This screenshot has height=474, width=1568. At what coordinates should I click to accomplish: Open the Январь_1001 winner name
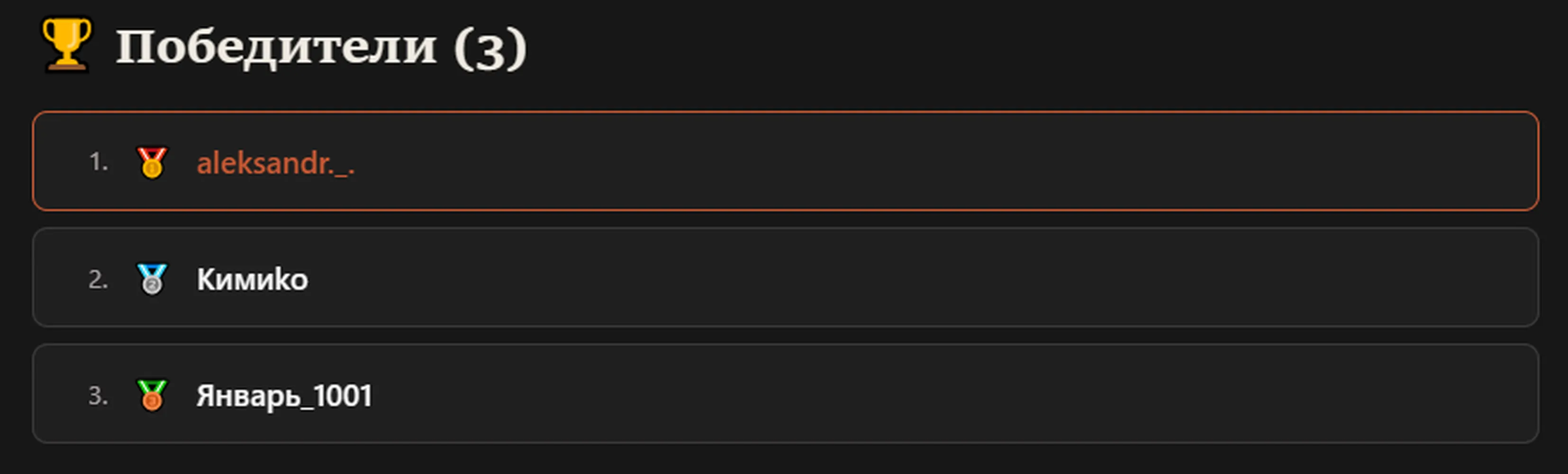click(x=284, y=396)
